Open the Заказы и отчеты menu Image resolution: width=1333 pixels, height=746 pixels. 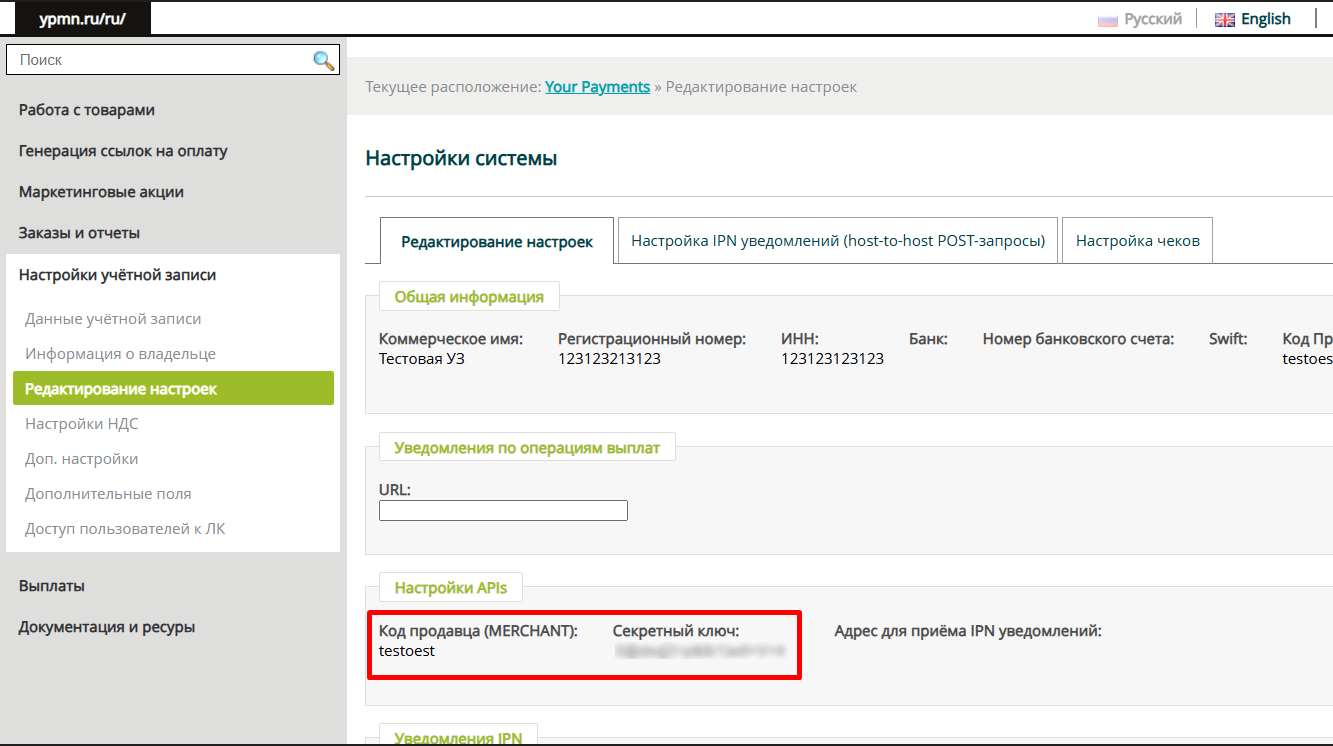[79, 233]
